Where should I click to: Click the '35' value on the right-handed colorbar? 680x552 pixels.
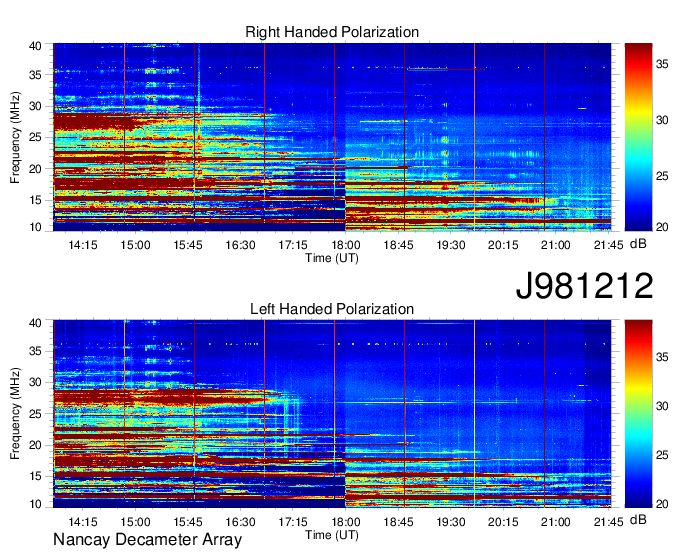pos(662,65)
